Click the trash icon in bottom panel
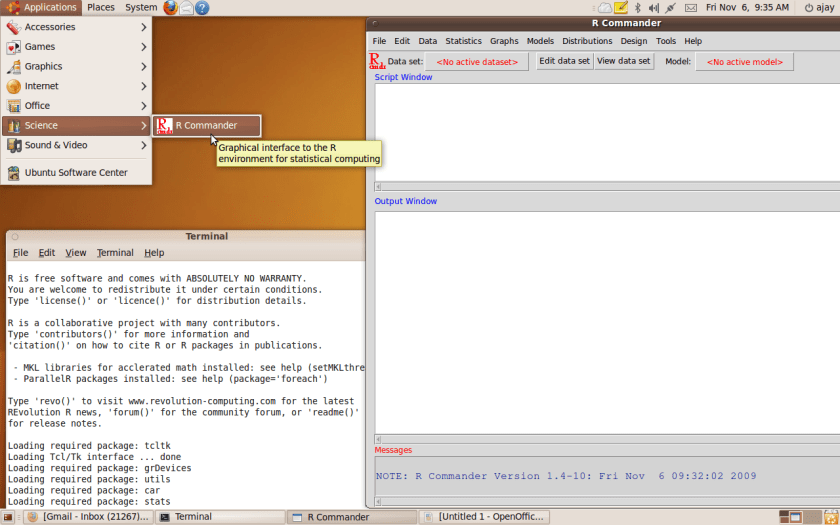This screenshot has width=840, height=525. click(830, 517)
